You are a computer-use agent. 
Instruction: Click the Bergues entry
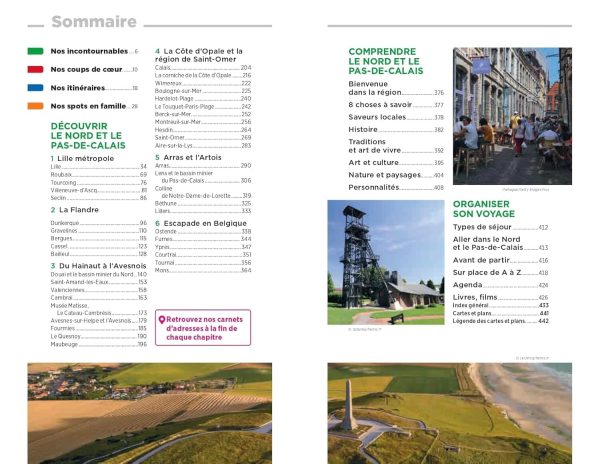pyautogui.click(x=99, y=238)
